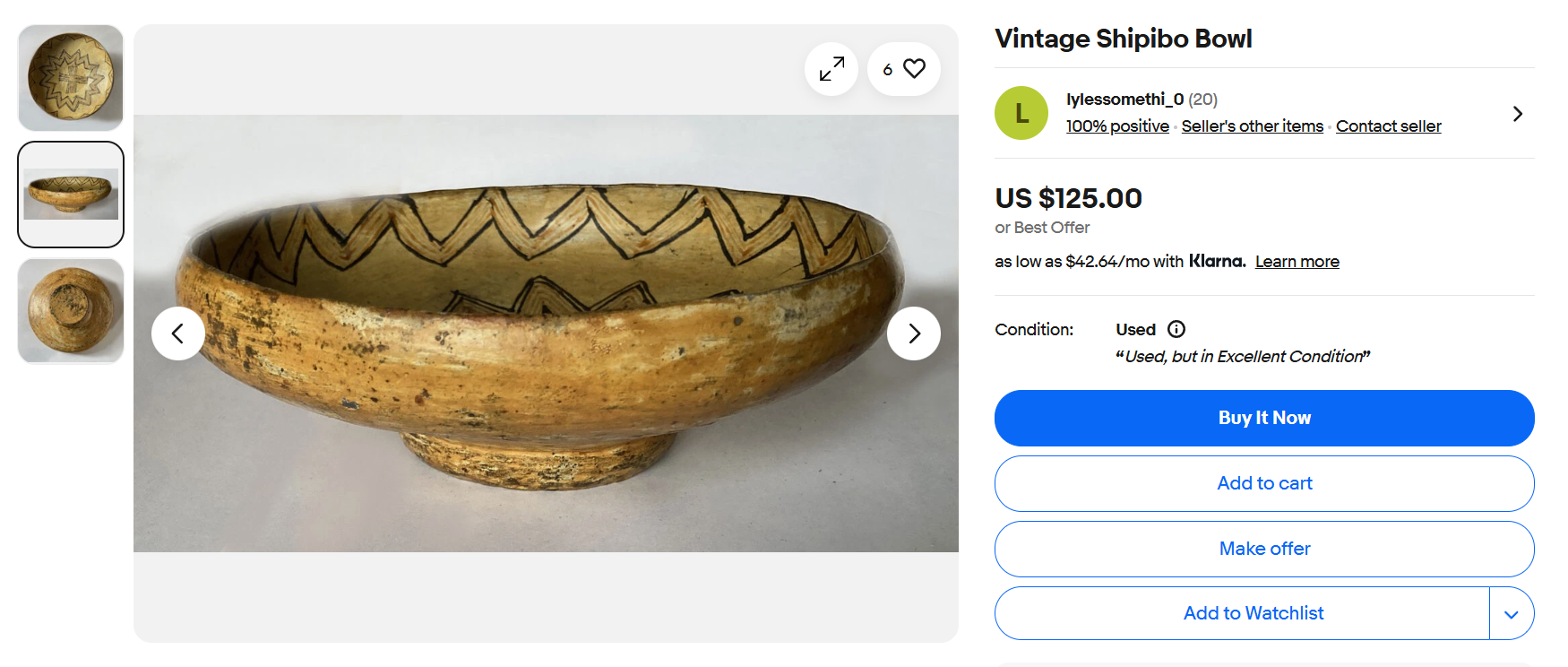The height and width of the screenshot is (667, 1568).
Task: Expand the Watchlist dropdown arrow
Action: pyautogui.click(x=1512, y=614)
